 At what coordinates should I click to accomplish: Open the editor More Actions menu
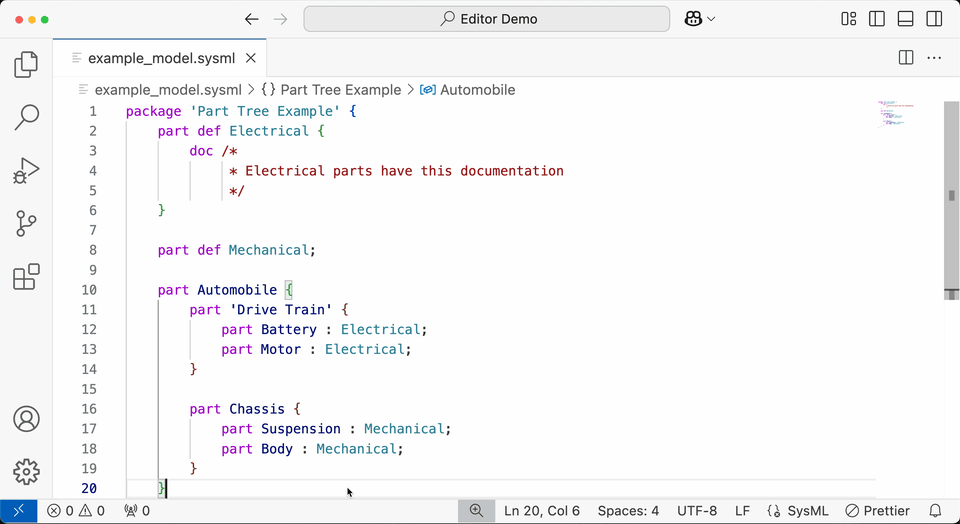pyautogui.click(x=934, y=58)
